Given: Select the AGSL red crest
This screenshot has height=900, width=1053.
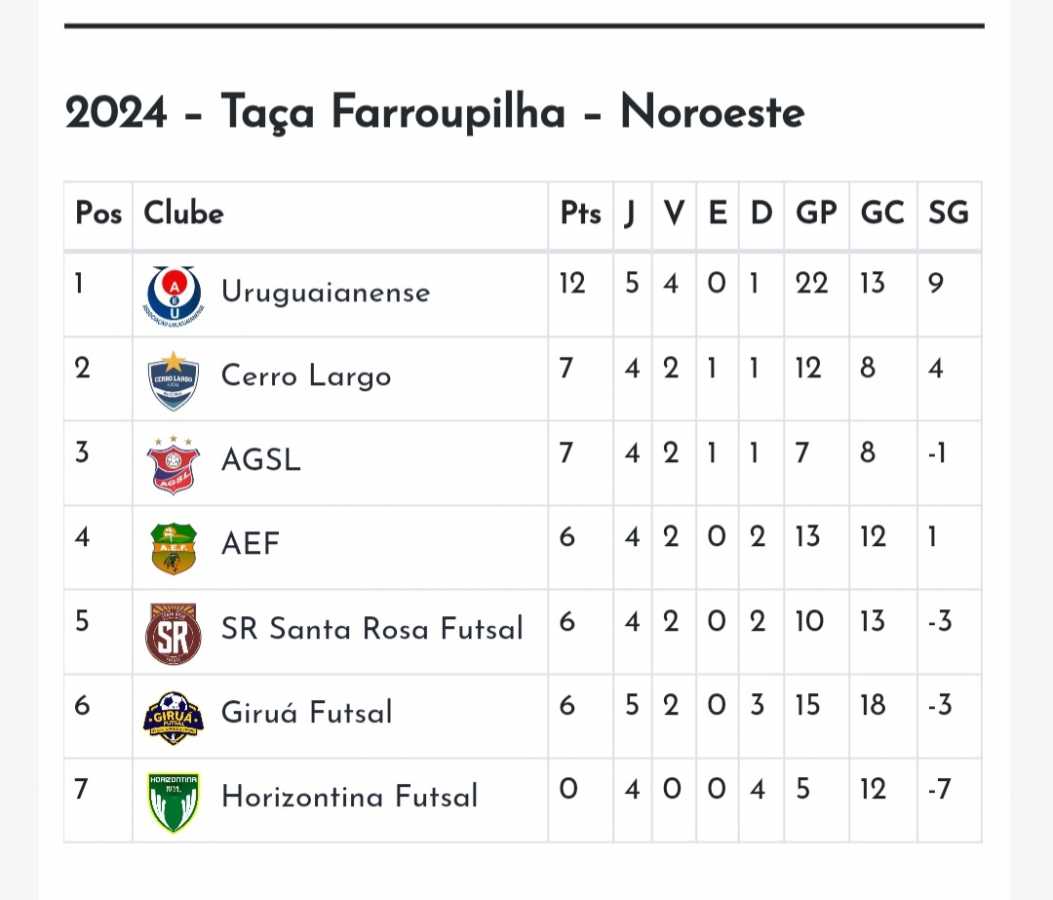Looking at the screenshot, I should (173, 465).
